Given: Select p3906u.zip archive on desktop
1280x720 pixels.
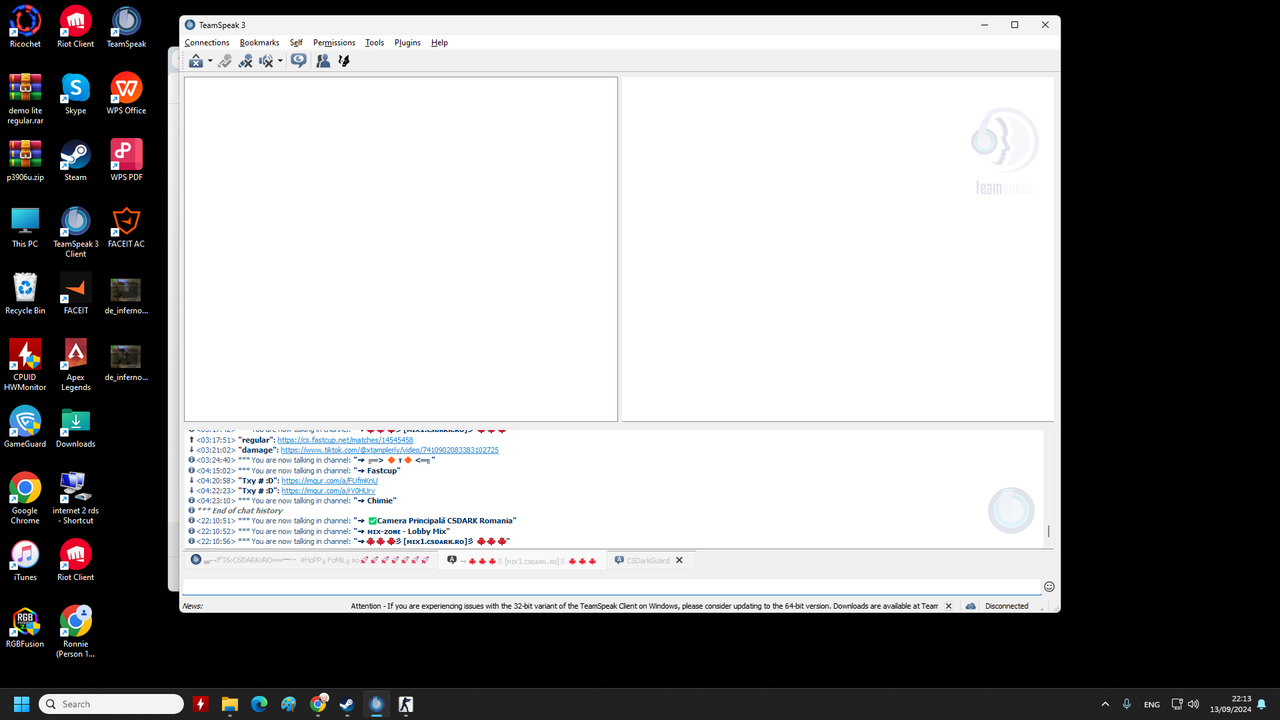Looking at the screenshot, I should (25, 160).
